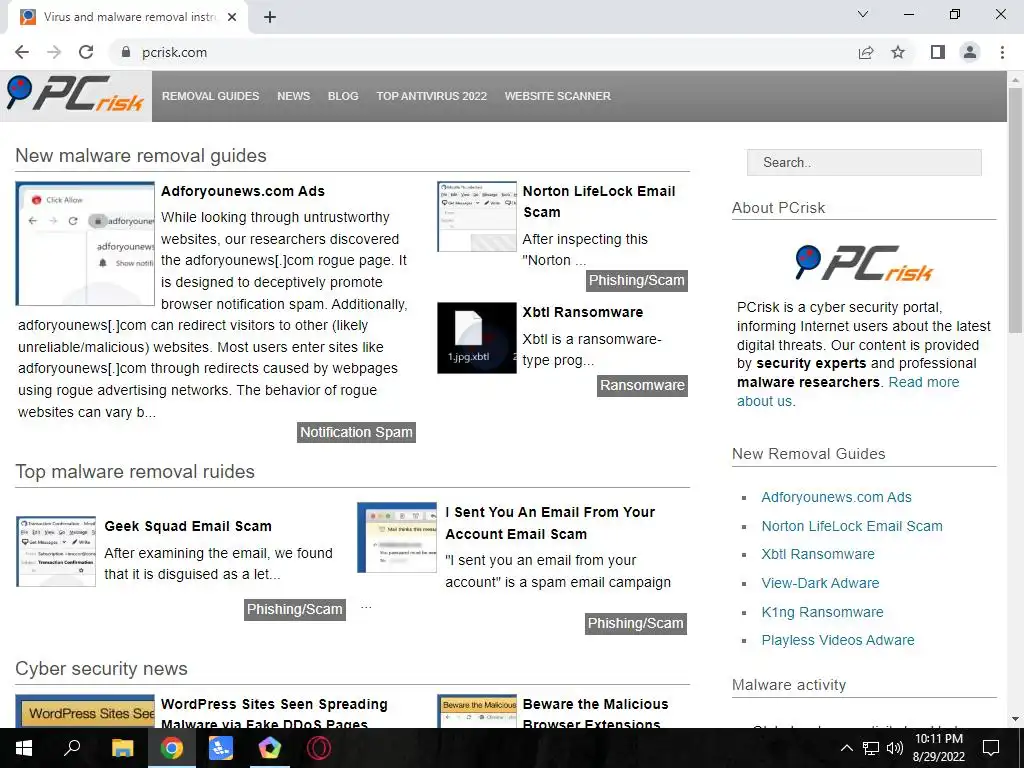
Task: Open a new browser tab
Action: (x=270, y=17)
